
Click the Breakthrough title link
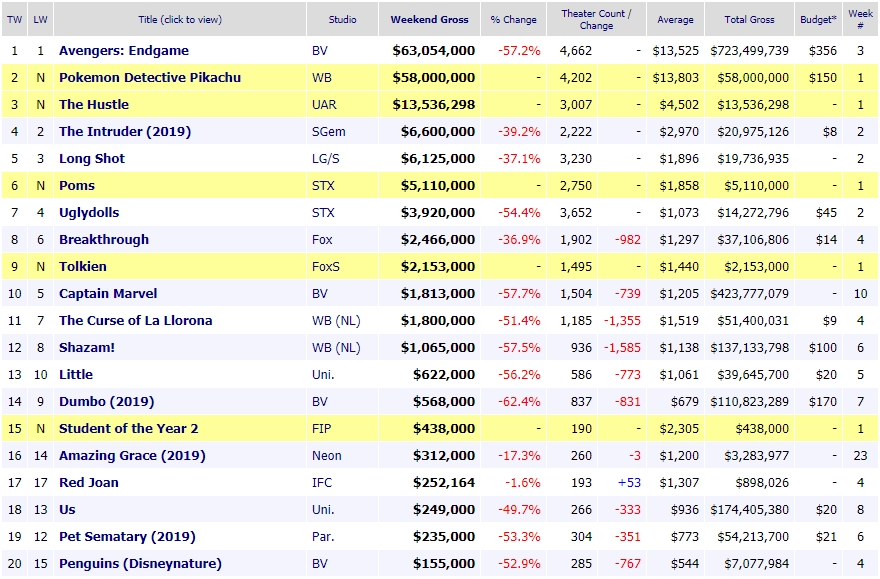[x=104, y=240]
